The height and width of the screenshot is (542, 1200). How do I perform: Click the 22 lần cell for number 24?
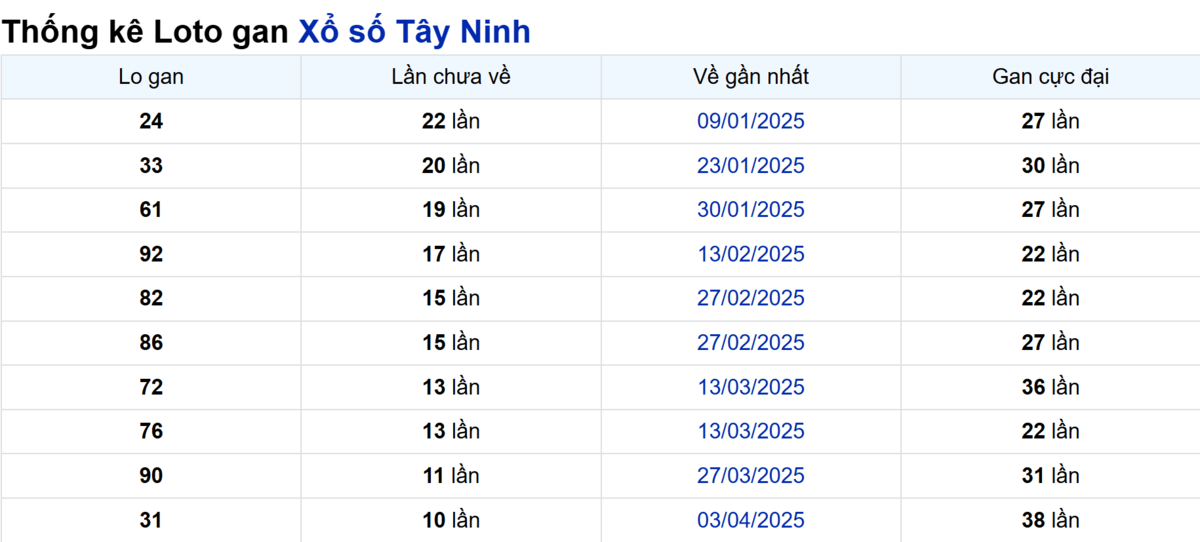click(x=451, y=121)
